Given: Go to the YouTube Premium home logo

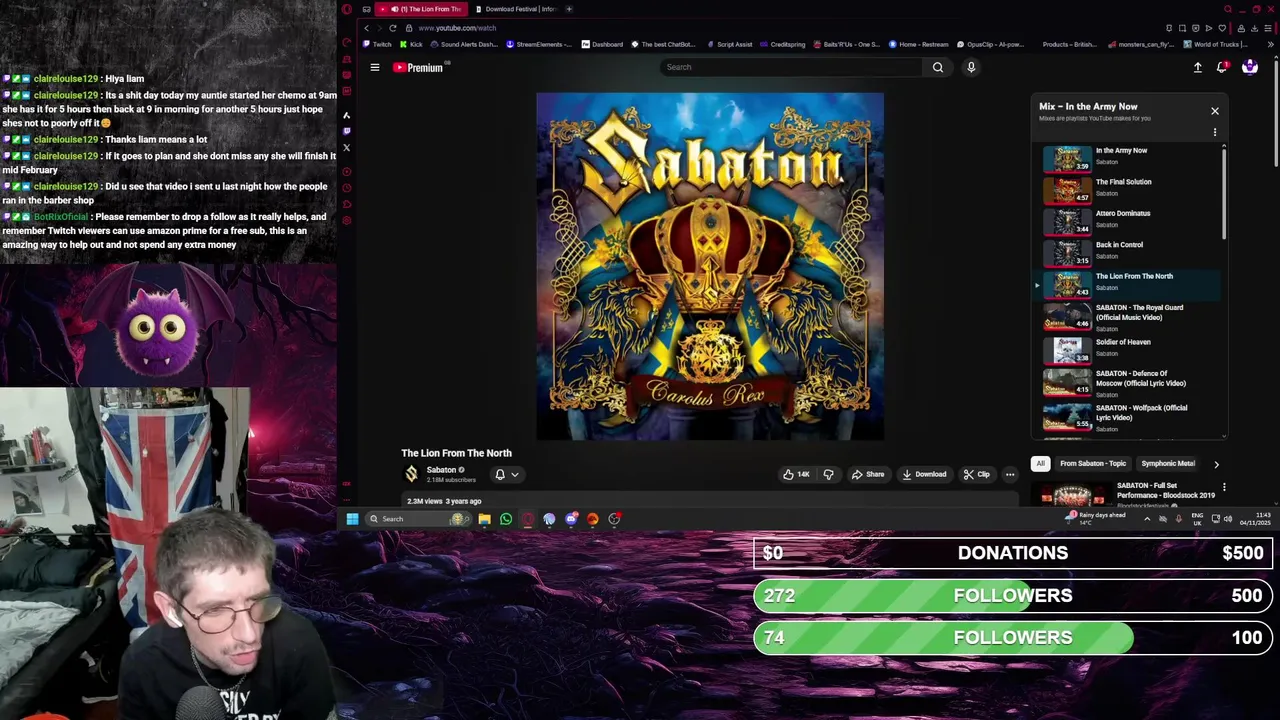Looking at the screenshot, I should 418,67.
